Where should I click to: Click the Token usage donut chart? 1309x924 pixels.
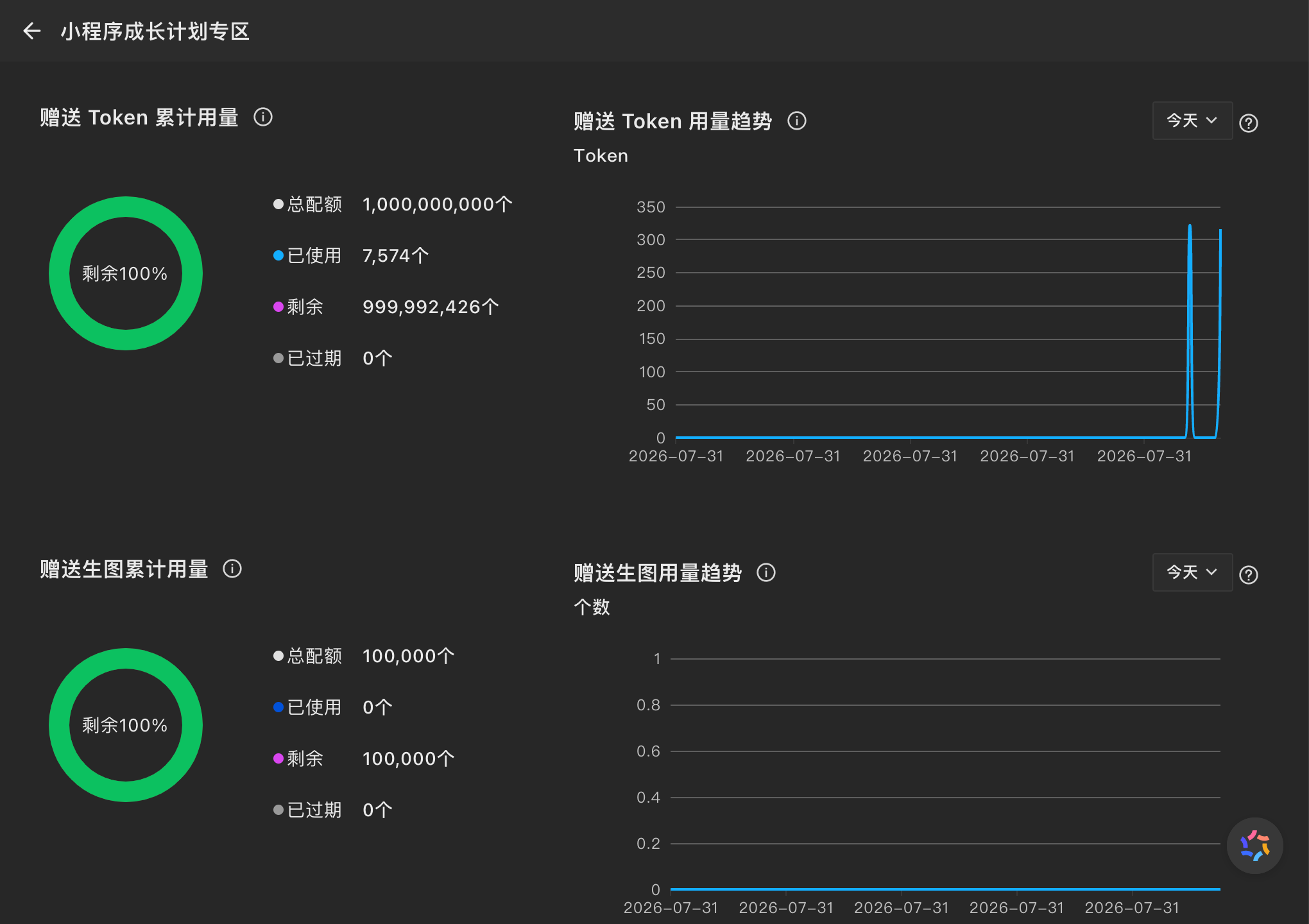click(x=126, y=273)
